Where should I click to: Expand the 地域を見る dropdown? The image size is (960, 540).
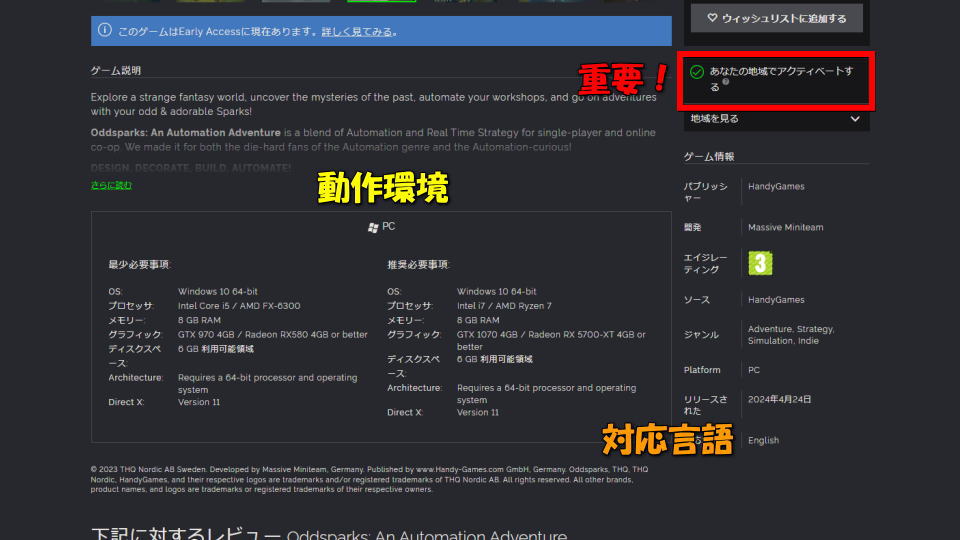tap(776, 119)
